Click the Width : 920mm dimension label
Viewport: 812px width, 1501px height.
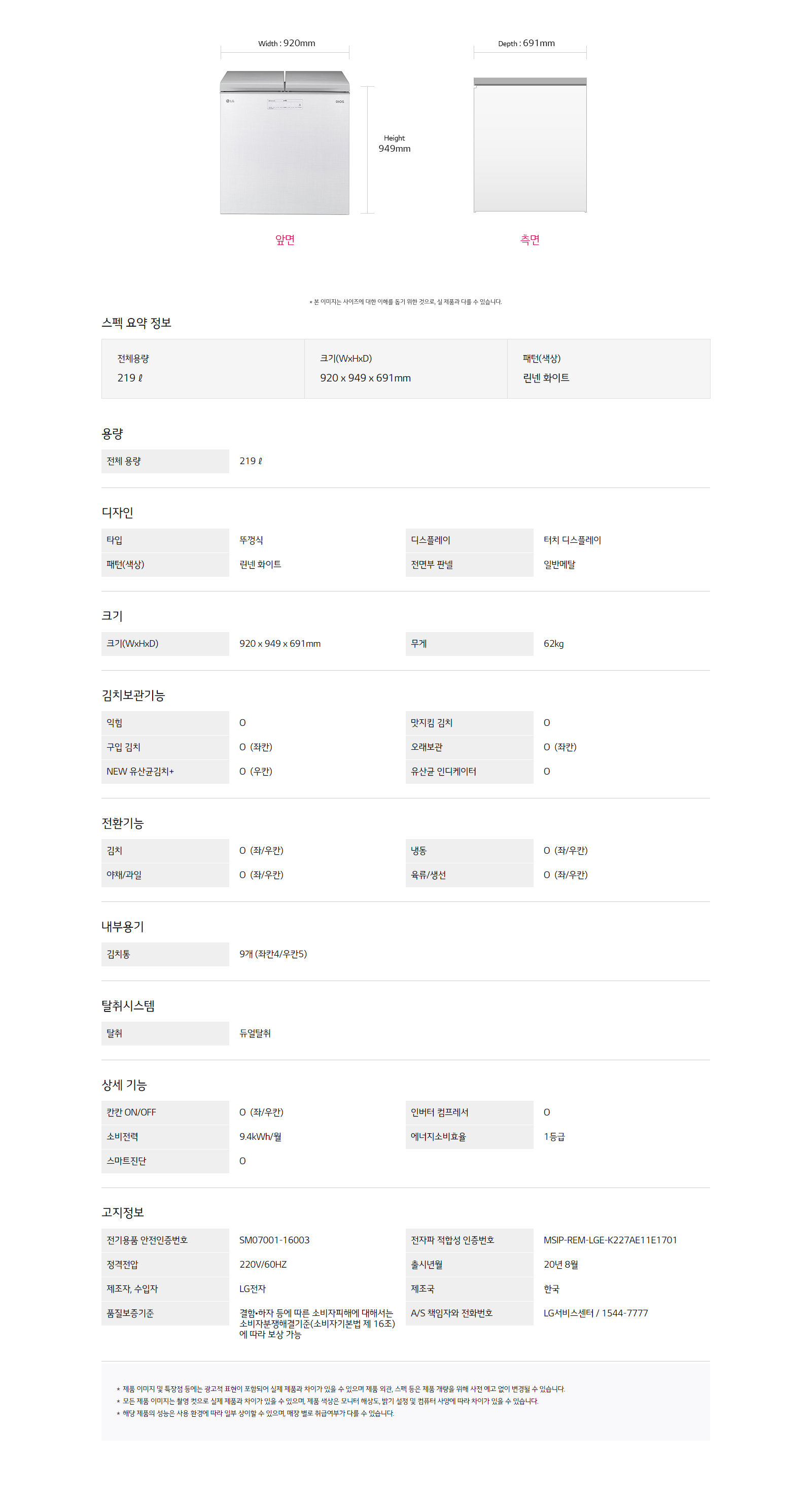click(287, 43)
